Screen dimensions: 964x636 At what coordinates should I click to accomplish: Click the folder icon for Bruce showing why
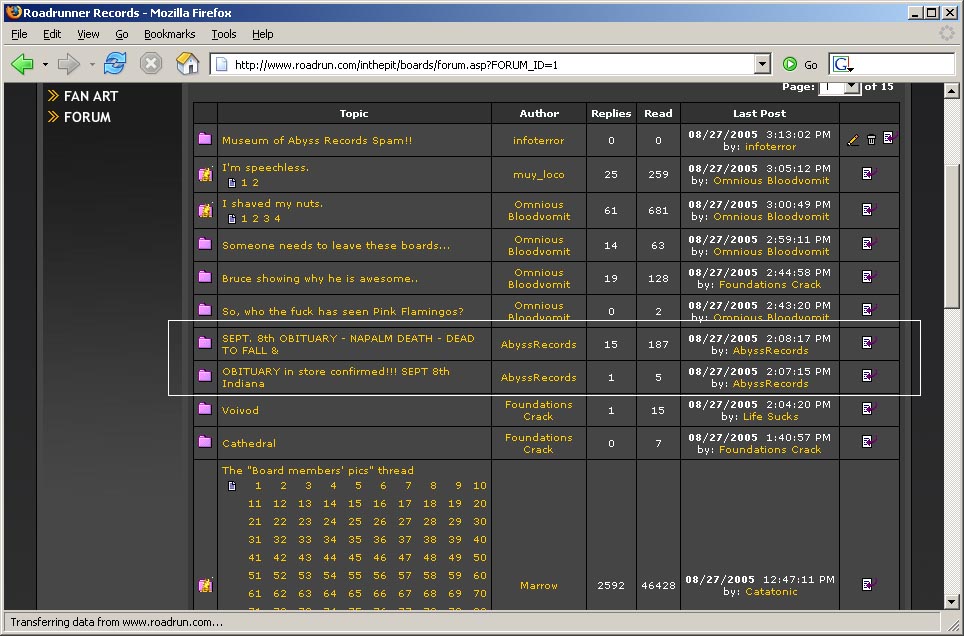coord(205,277)
